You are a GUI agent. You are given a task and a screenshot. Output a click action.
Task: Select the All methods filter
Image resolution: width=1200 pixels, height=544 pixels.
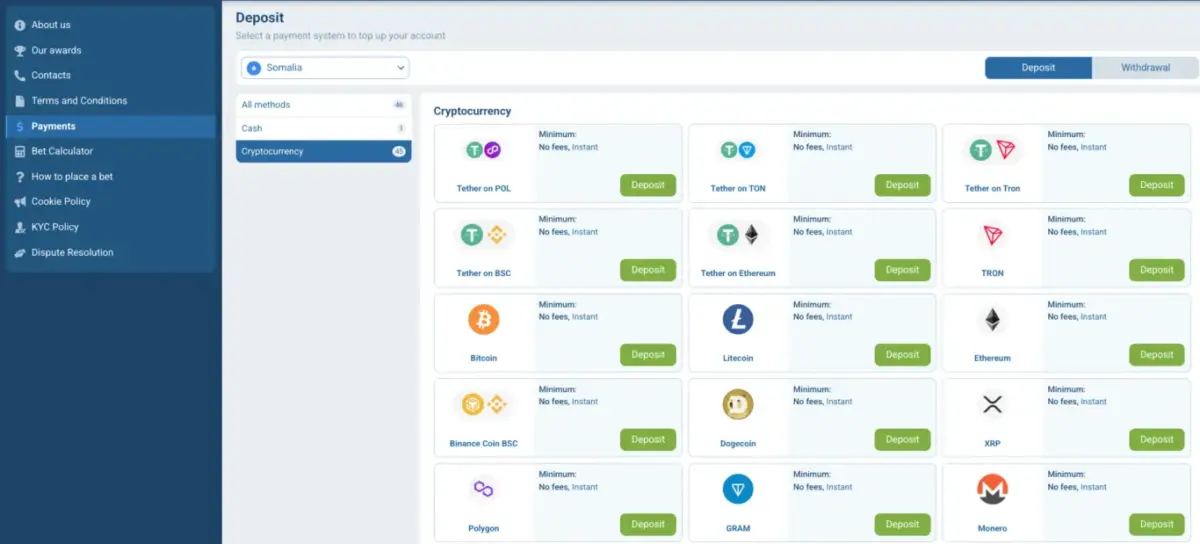[323, 105]
